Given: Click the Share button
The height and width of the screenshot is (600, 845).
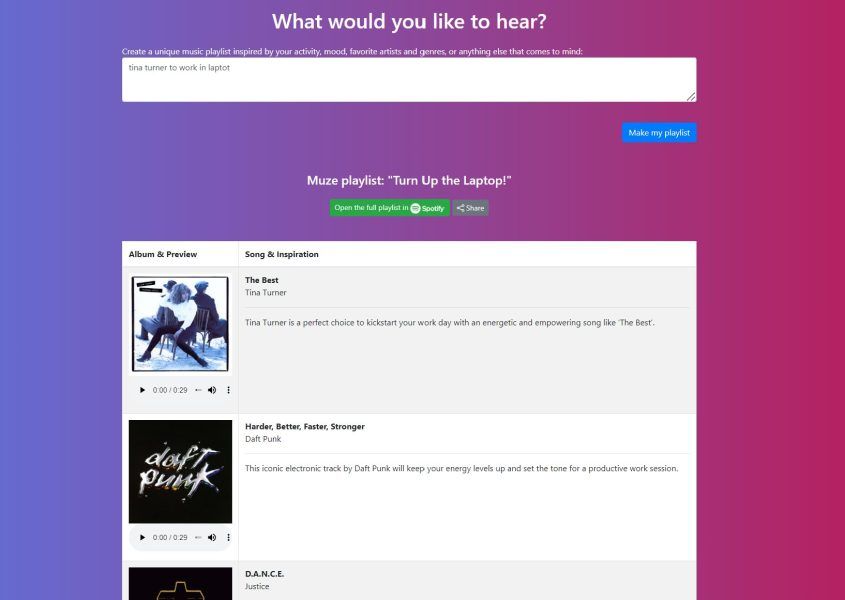Looking at the screenshot, I should 470,208.
